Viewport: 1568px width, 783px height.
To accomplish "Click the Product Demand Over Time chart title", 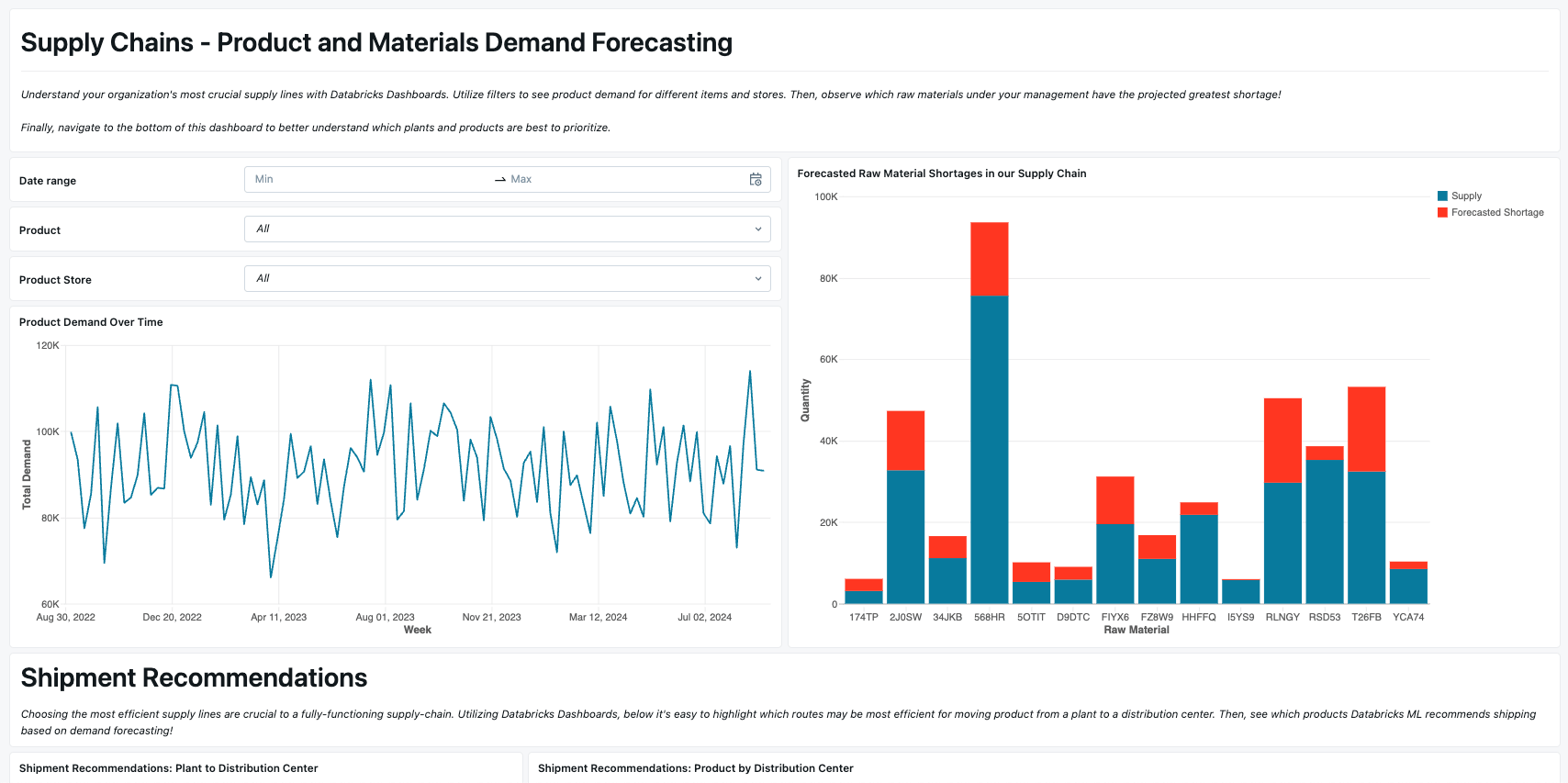I will [x=90, y=322].
